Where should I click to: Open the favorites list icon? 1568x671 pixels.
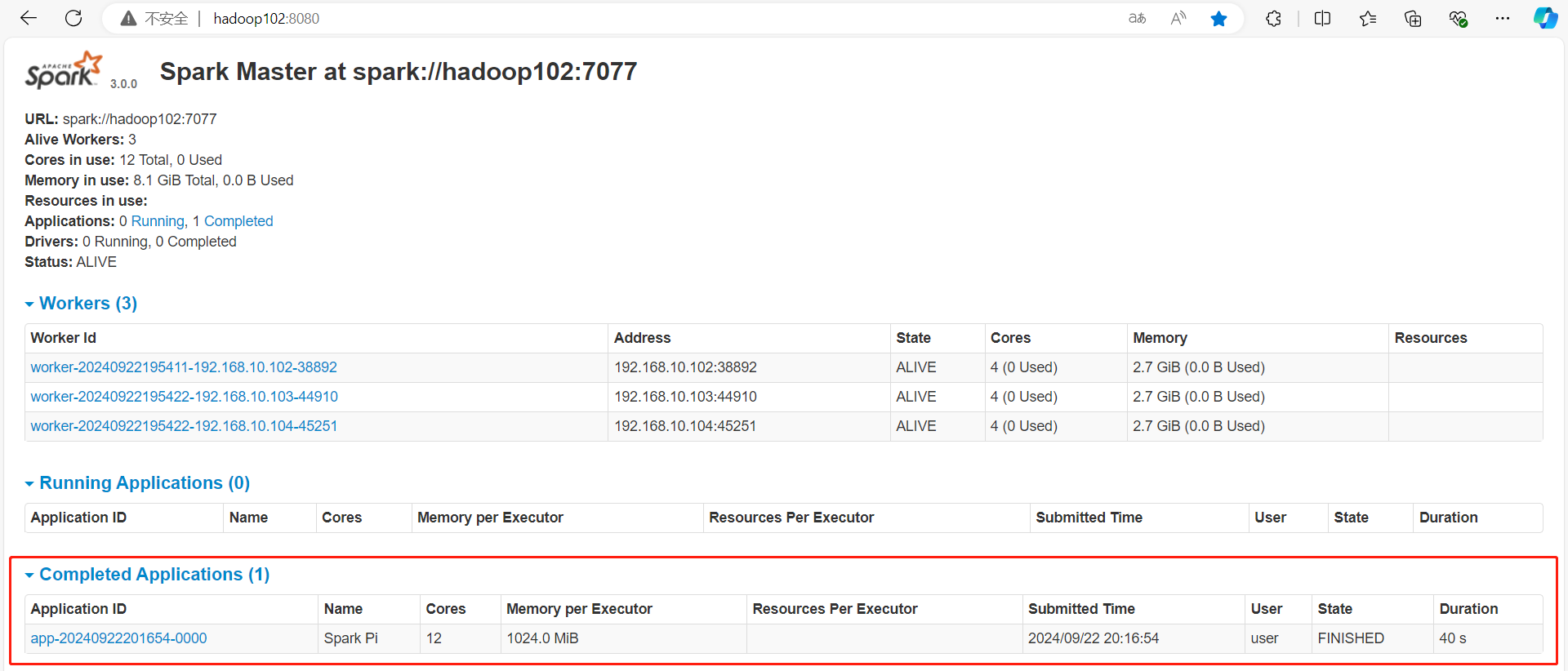point(1368,18)
